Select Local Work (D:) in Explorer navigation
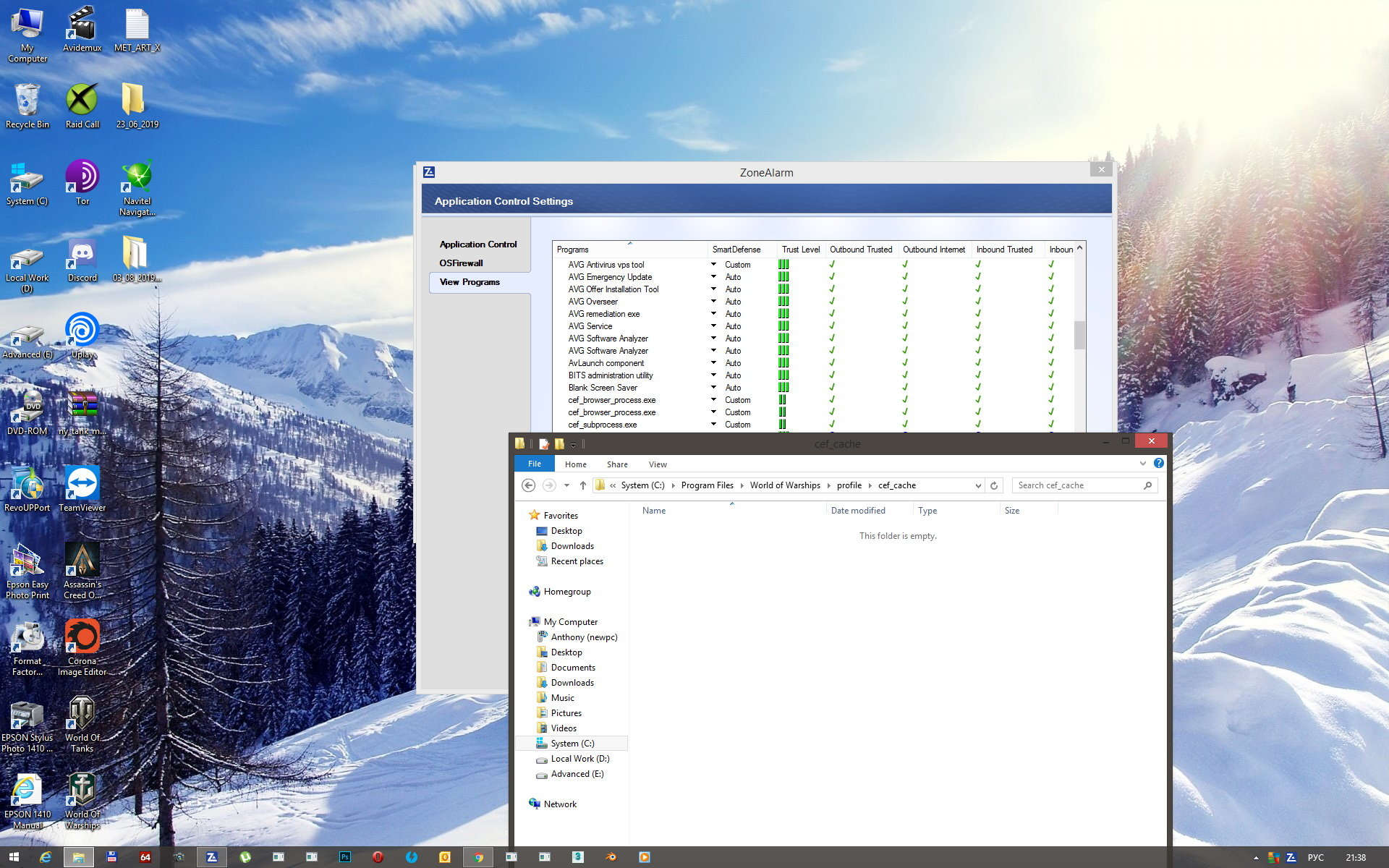 580,759
